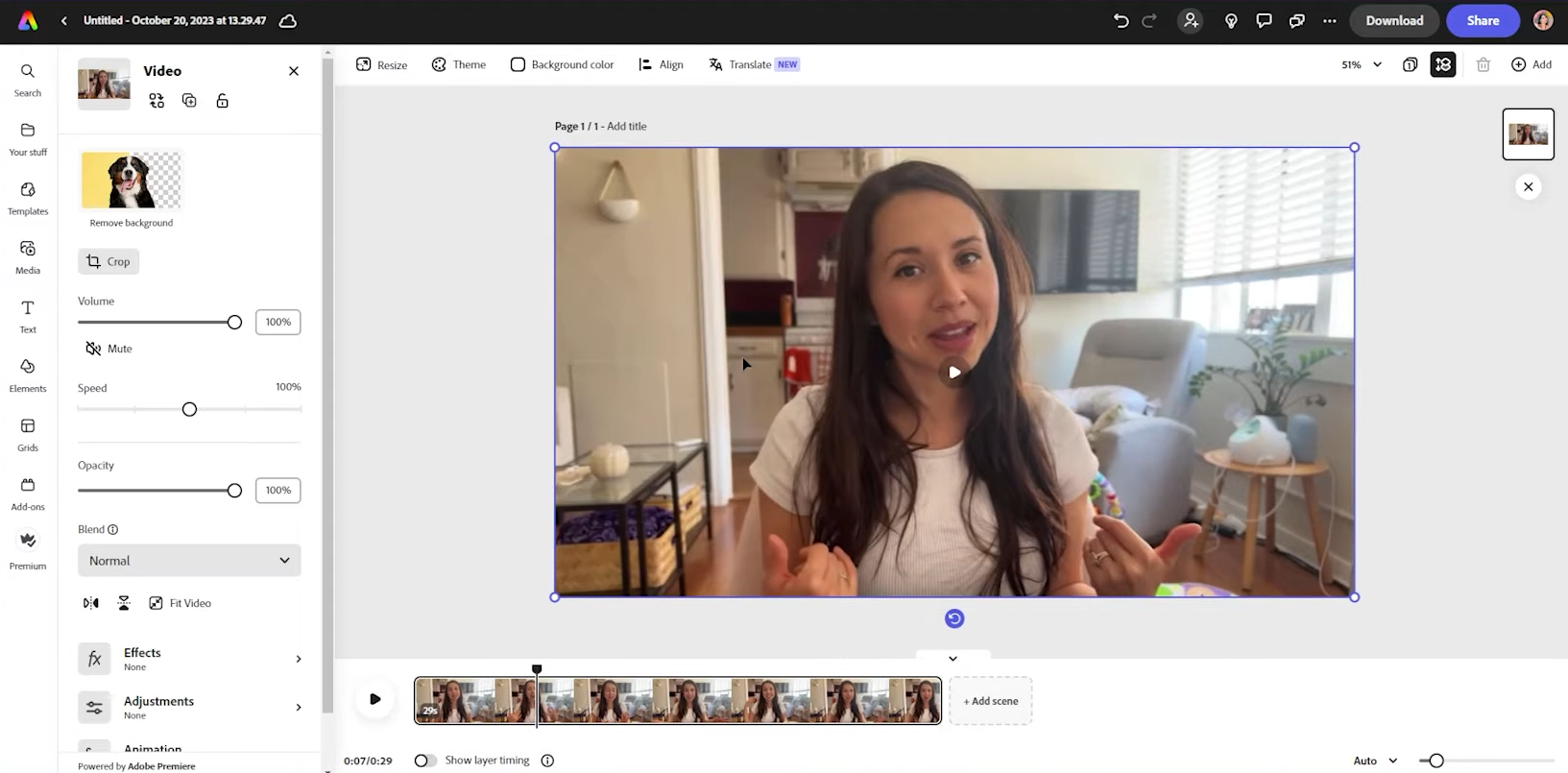Flip the video horizontally
1568x773 pixels.
91,603
